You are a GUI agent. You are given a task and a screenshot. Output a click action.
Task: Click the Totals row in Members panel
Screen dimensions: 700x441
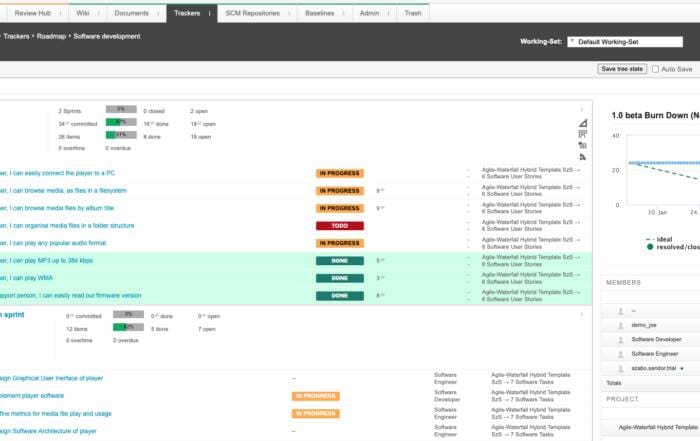(x=651, y=383)
